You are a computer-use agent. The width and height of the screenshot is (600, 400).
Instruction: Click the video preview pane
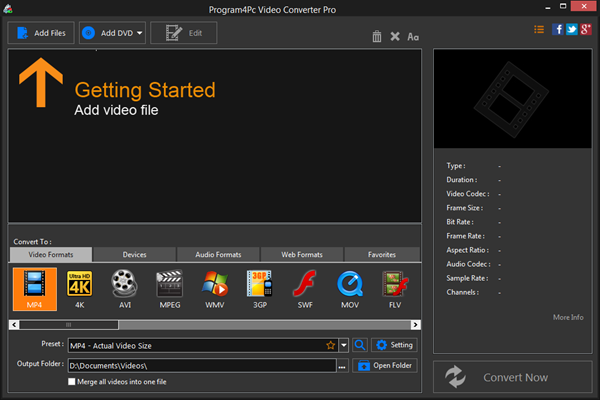click(x=513, y=99)
